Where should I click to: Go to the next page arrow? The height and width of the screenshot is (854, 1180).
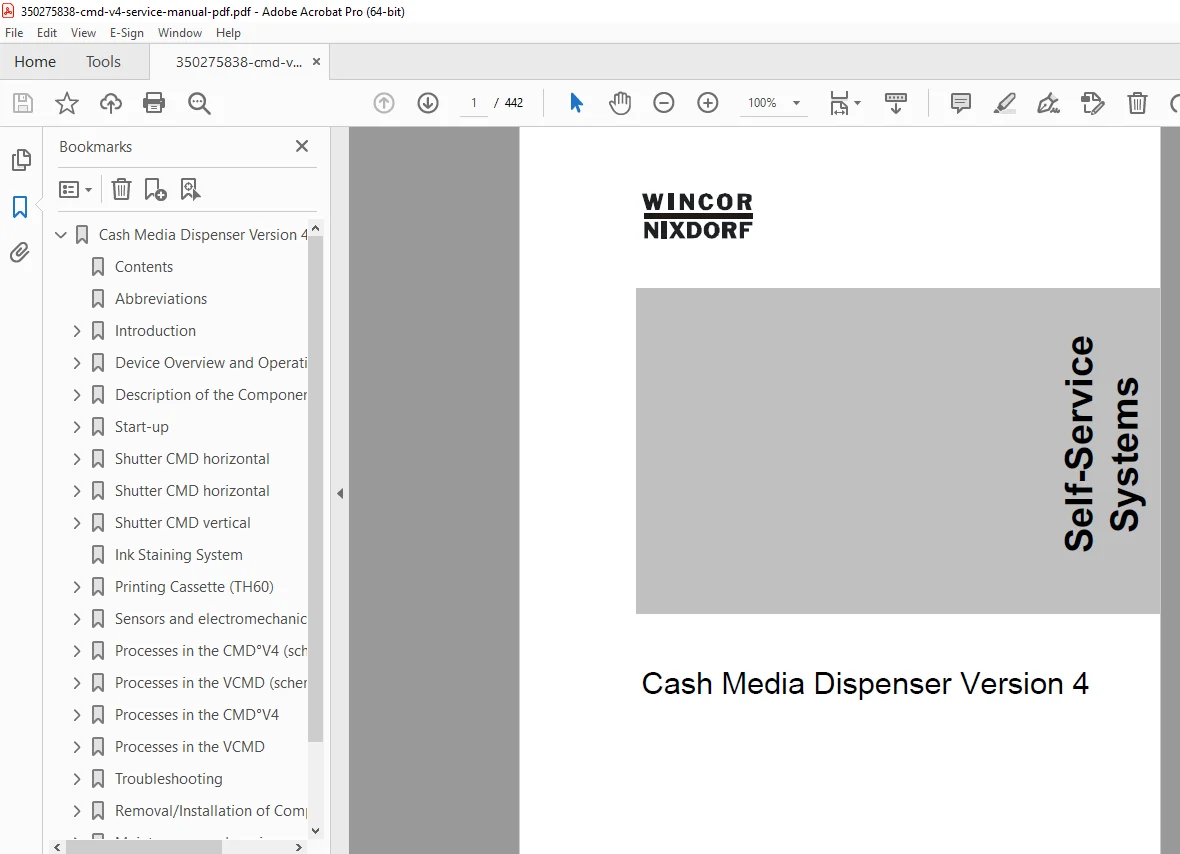427,103
